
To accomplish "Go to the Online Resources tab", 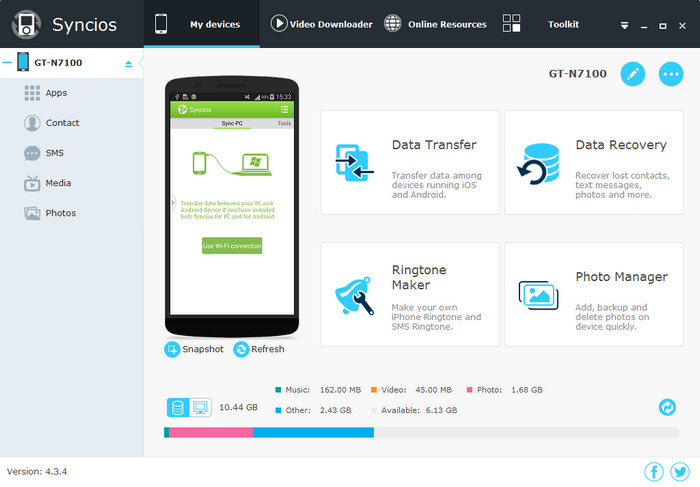I will pos(435,24).
